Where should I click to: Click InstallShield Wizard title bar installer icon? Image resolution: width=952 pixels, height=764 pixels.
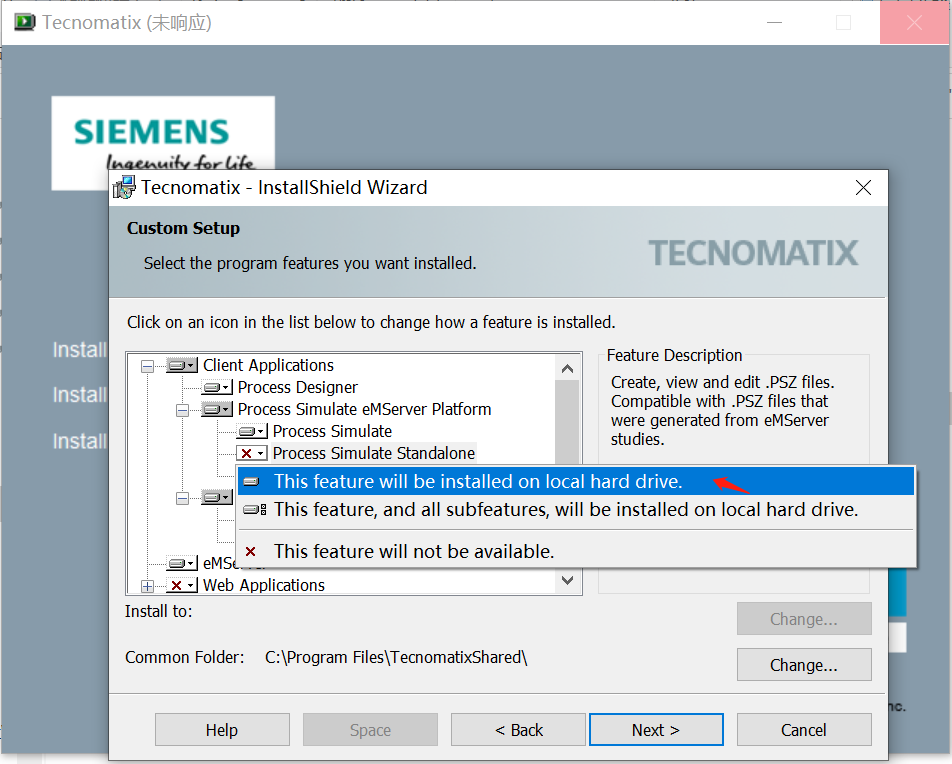pos(124,188)
